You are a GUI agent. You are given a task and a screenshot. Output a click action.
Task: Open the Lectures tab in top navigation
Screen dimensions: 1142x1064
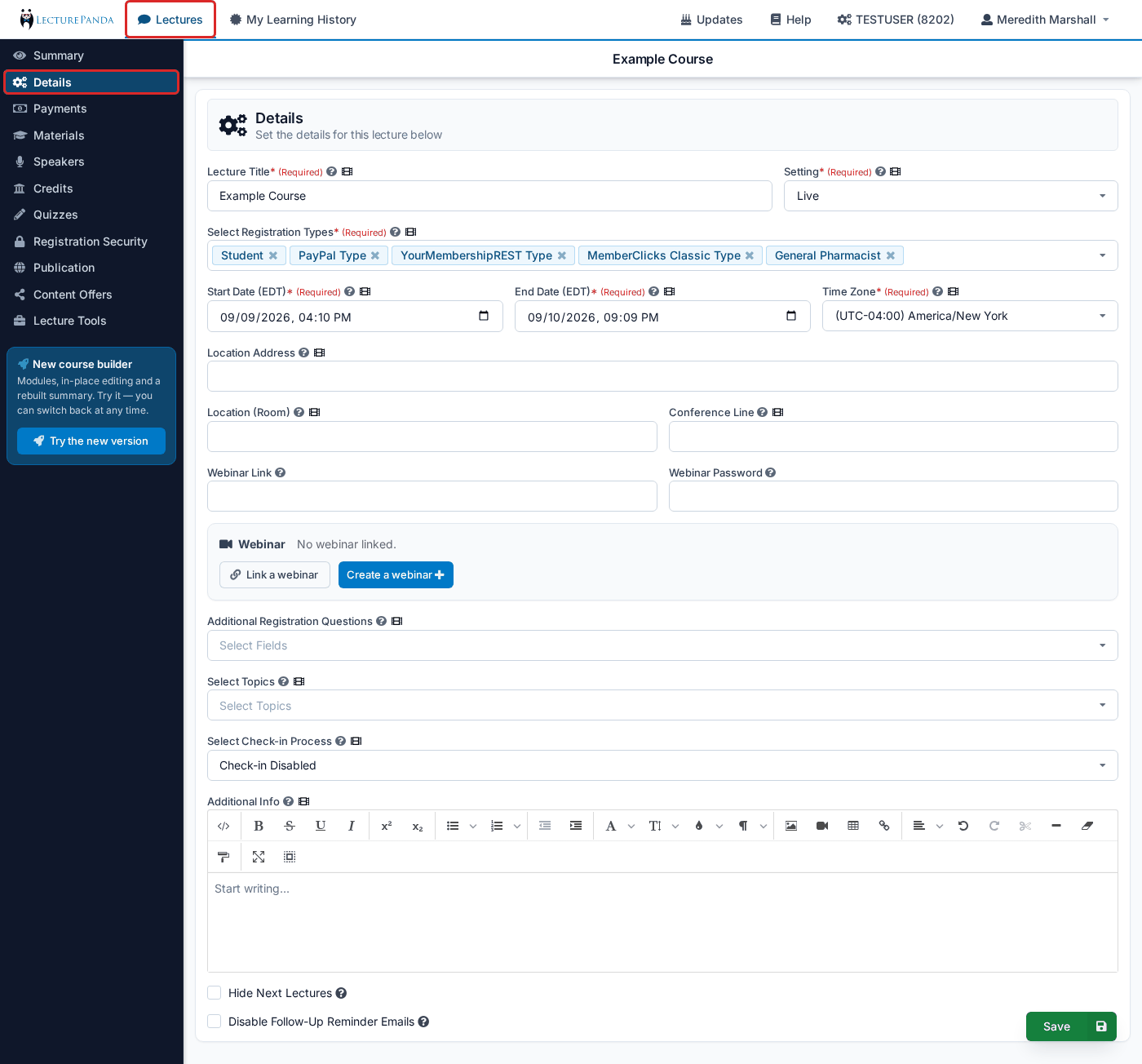pos(170,20)
